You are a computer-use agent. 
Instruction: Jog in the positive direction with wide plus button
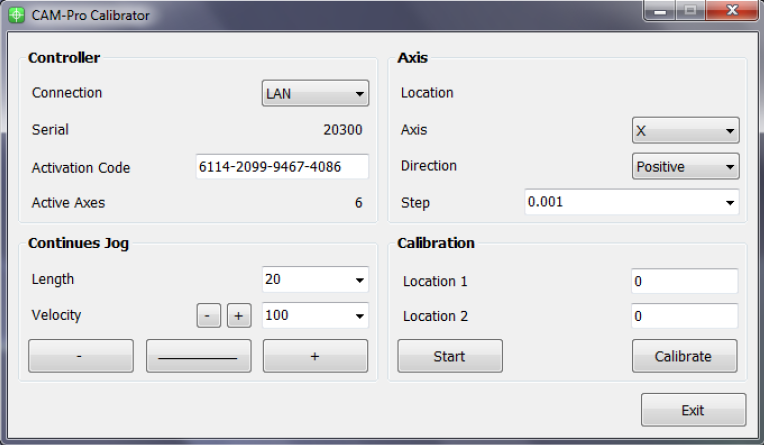pos(315,356)
